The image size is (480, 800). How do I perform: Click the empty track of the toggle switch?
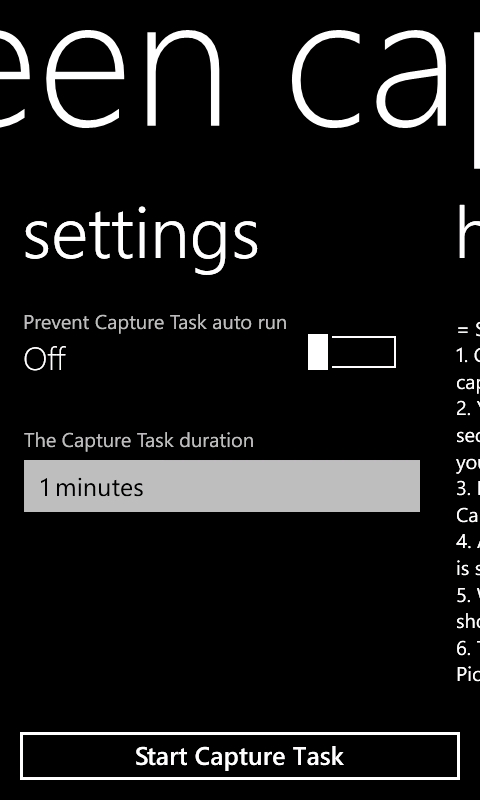coord(364,352)
